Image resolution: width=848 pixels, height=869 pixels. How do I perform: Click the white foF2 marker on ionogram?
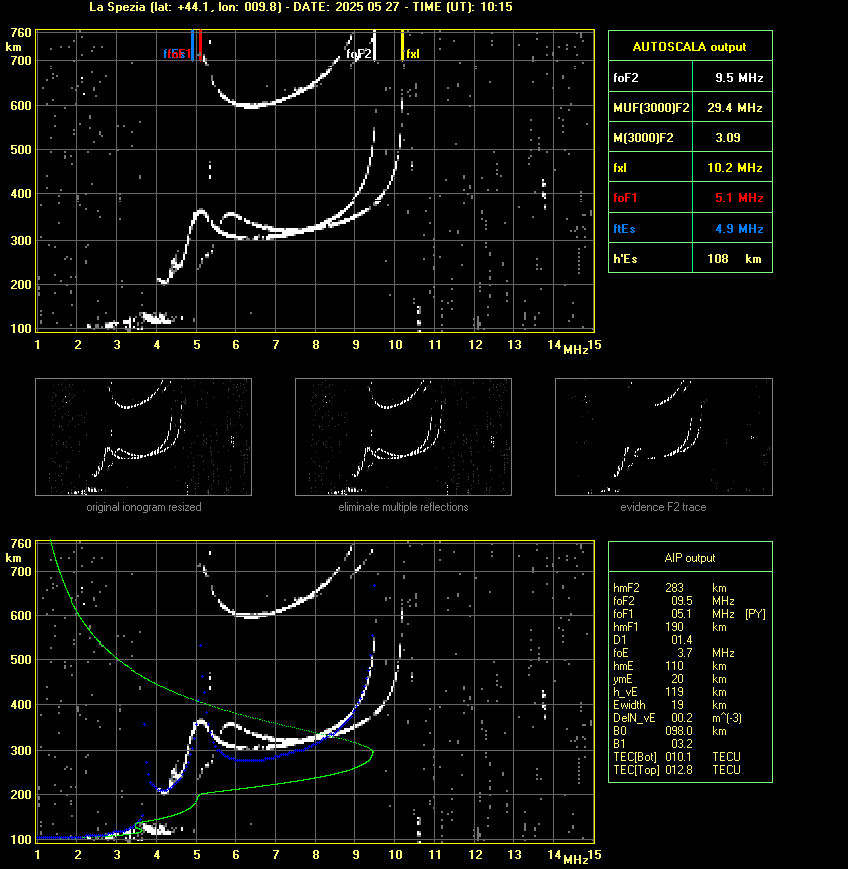tap(375, 45)
